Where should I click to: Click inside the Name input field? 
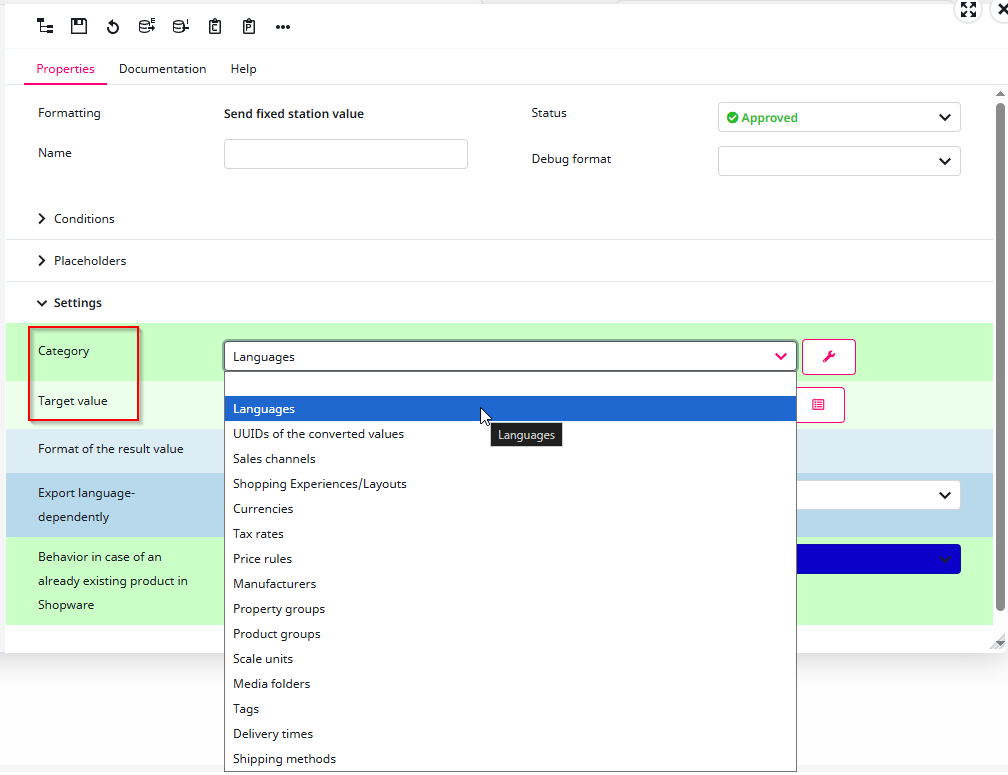tap(345, 153)
